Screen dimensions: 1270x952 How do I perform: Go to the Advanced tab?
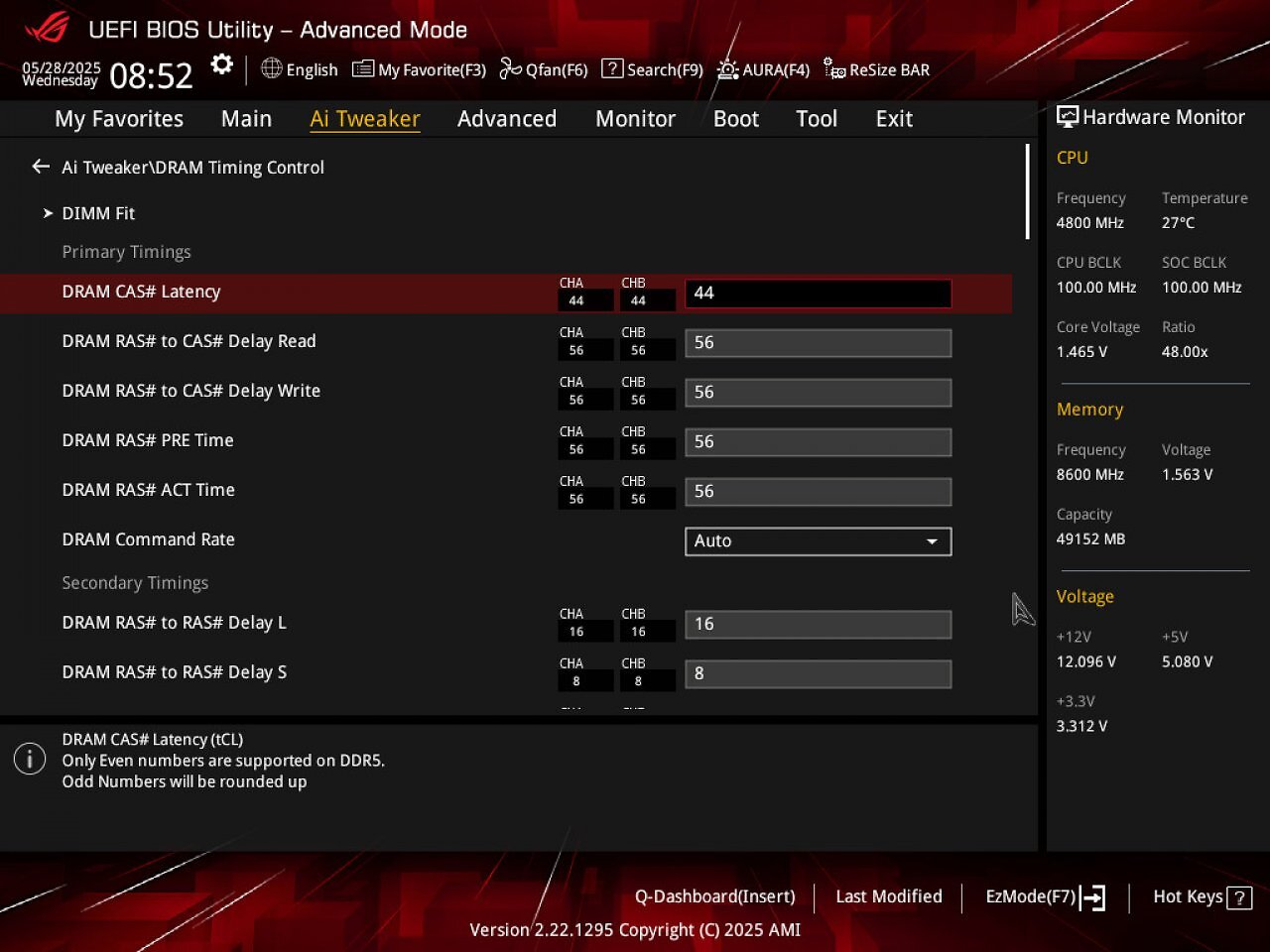pyautogui.click(x=507, y=119)
